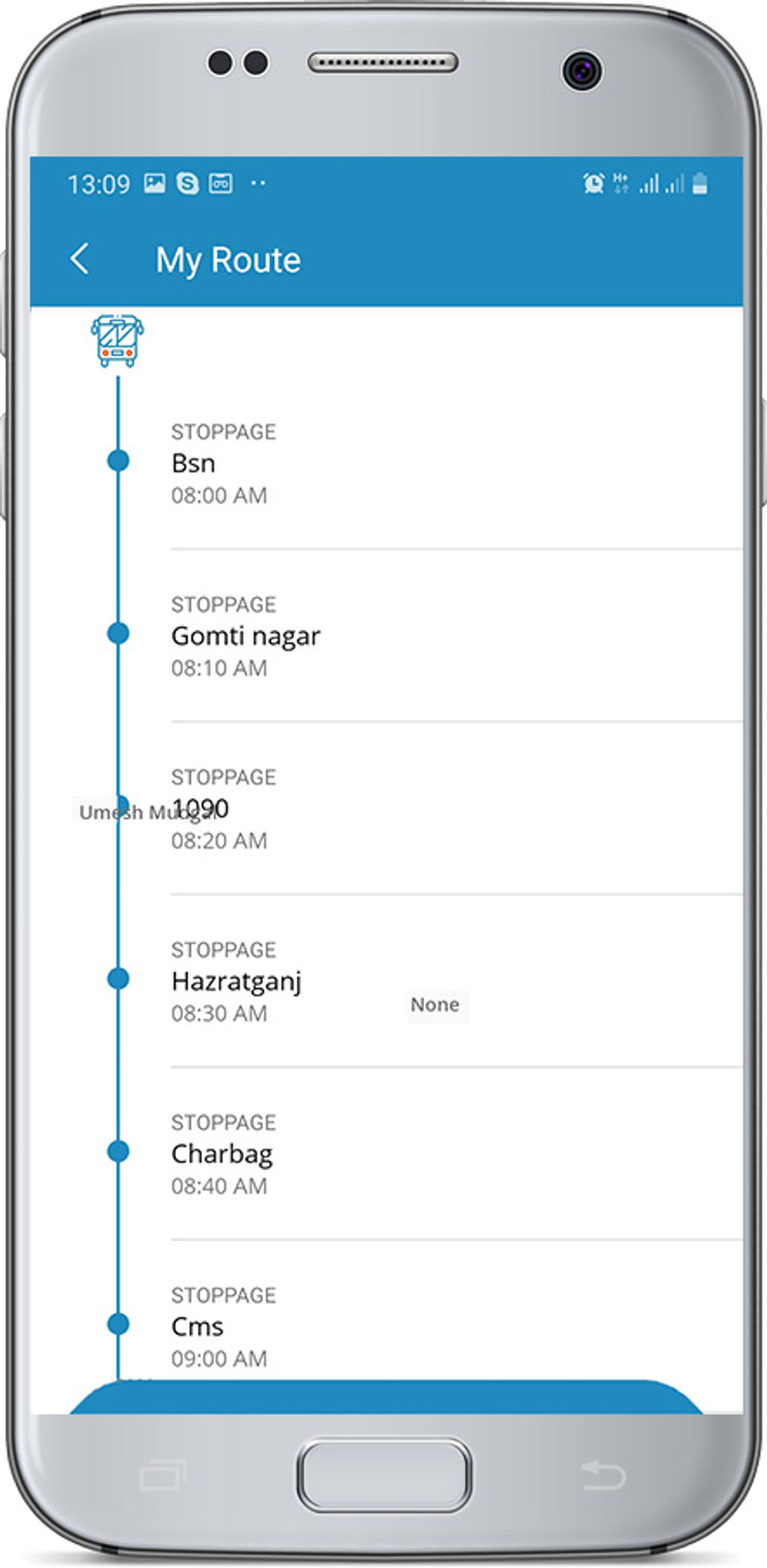Image resolution: width=767 pixels, height=1568 pixels.
Task: Tap the gallery image notification icon
Action: pyautogui.click(x=154, y=184)
